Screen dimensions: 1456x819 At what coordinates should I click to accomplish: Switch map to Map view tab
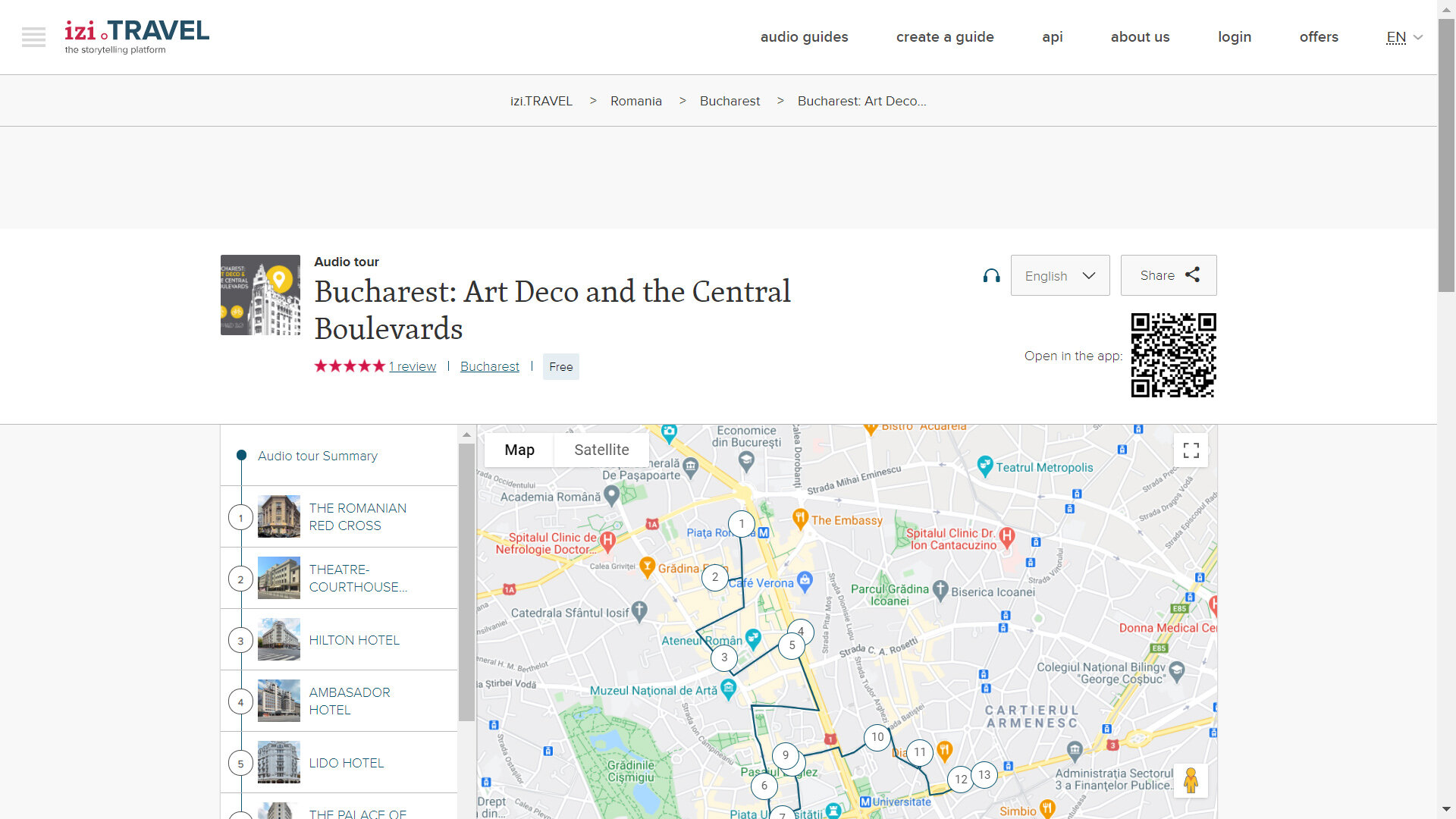click(519, 450)
